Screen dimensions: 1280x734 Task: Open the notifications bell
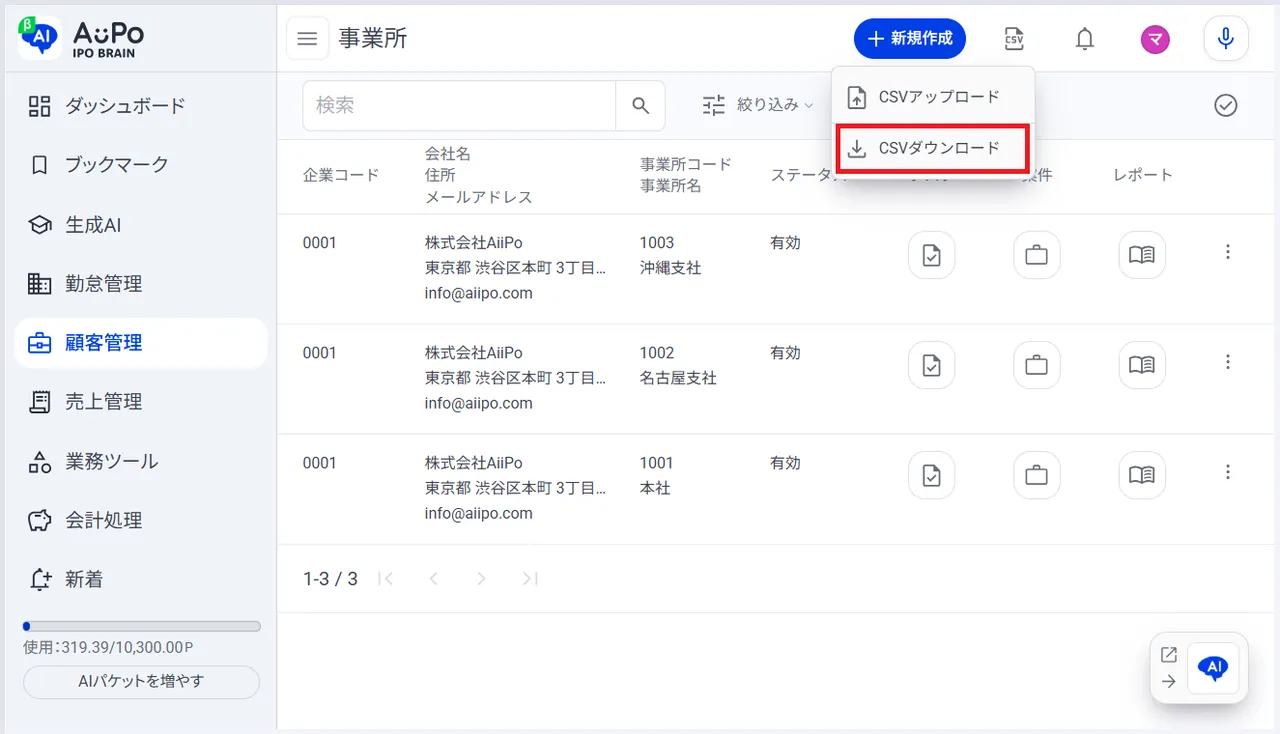coord(1085,39)
